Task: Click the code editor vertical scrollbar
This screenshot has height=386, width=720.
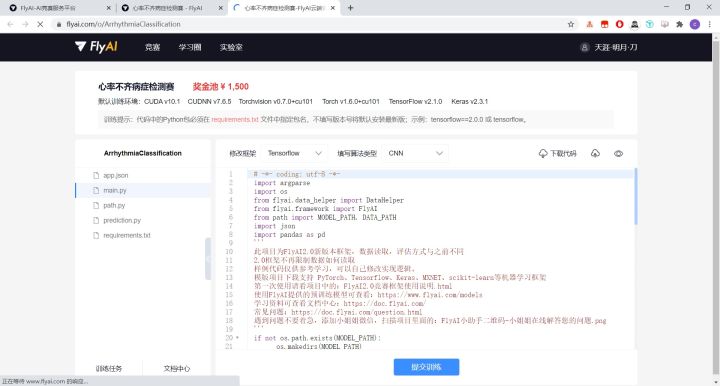Action: pyautogui.click(x=636, y=196)
